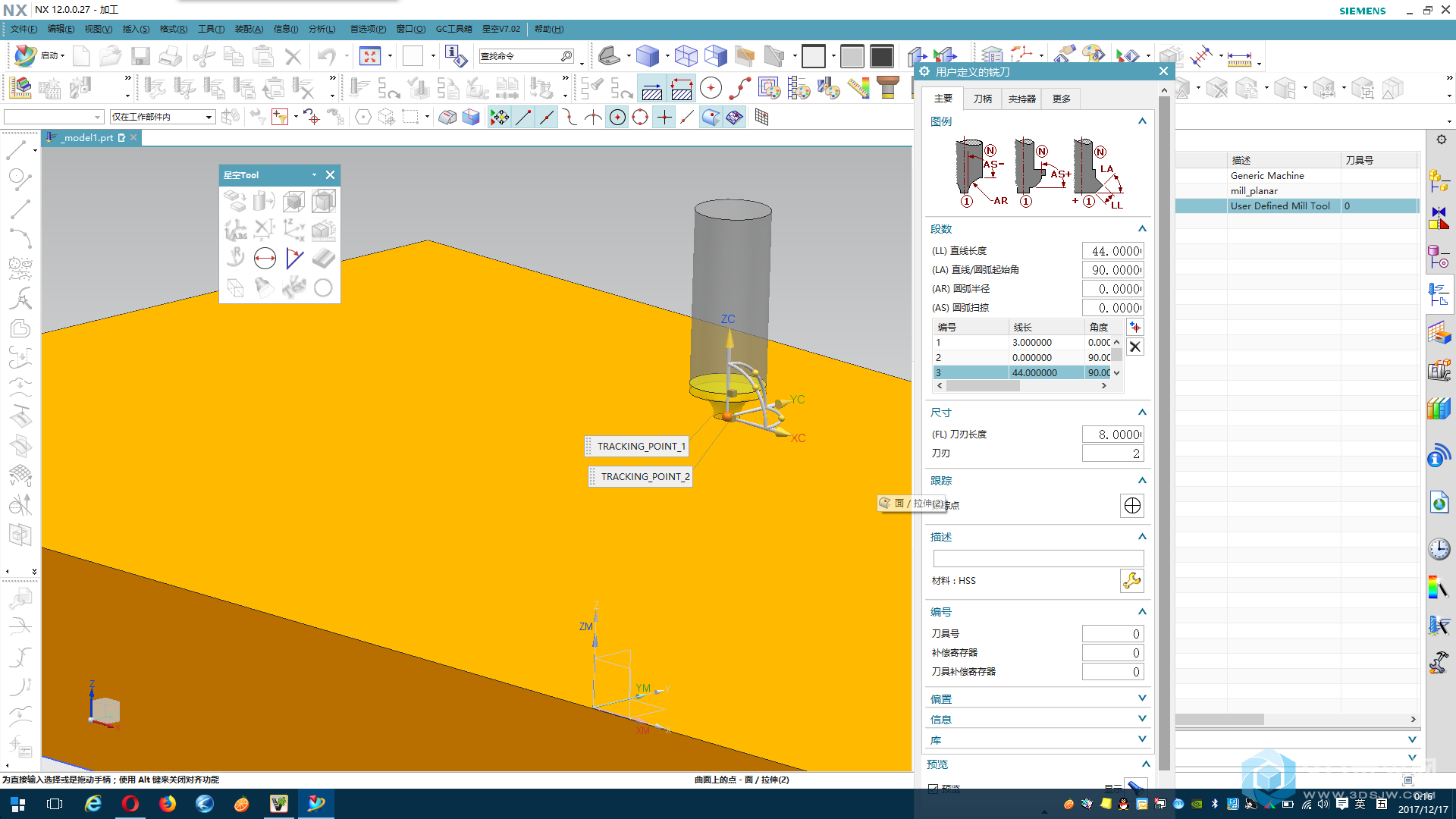Switch to the 更多 tab
Screen dimensions: 1456x819
click(x=1061, y=99)
